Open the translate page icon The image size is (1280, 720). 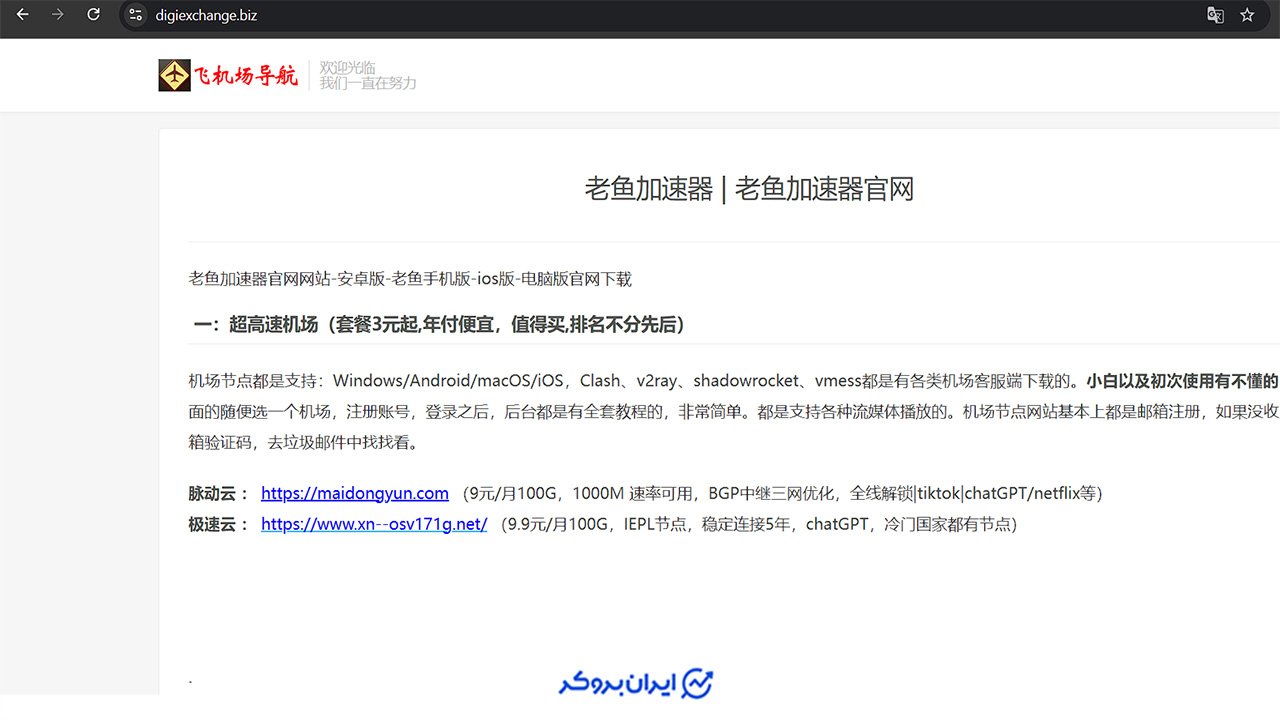1215,15
